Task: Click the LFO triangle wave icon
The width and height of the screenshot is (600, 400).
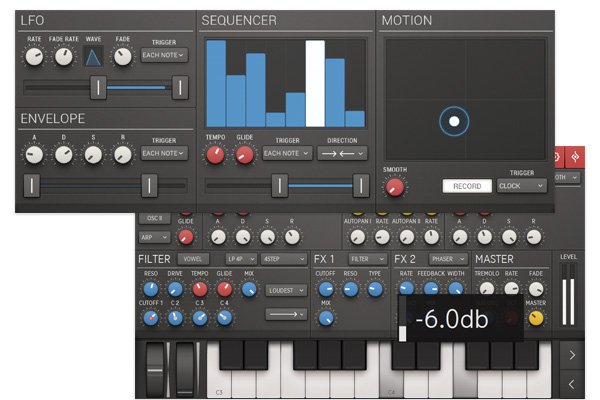Action: tap(93, 57)
